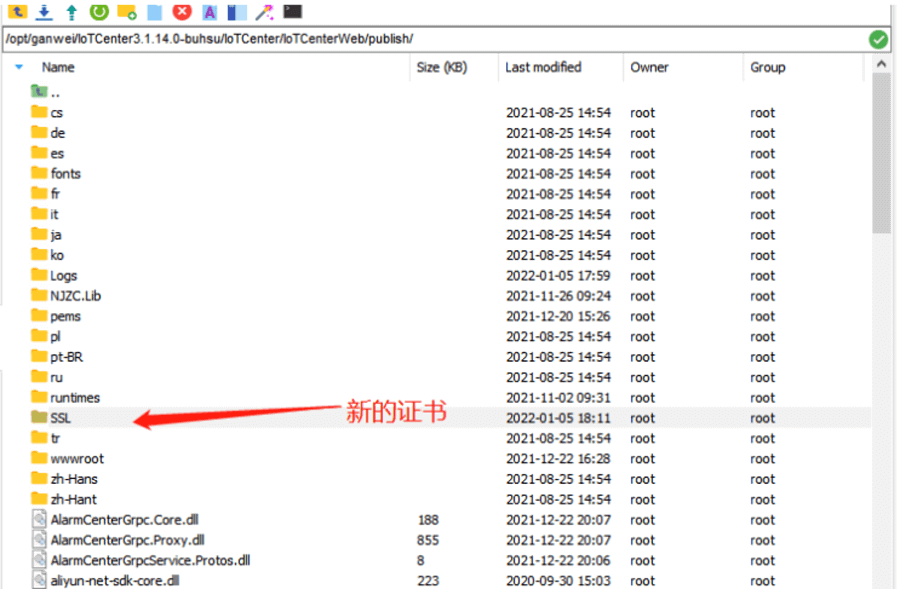
Task: Click the Logs folder icon
Action: pos(39,274)
